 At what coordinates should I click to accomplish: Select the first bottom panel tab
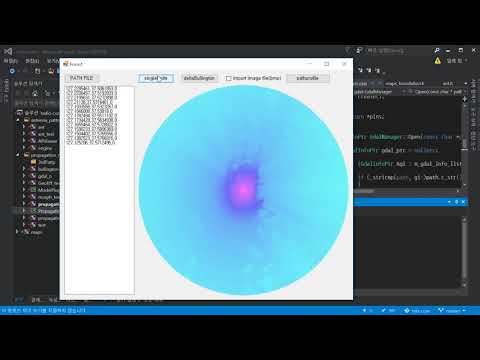[19, 300]
